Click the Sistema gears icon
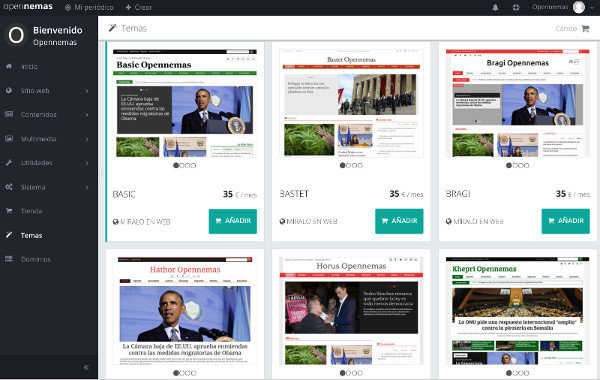 coord(9,187)
